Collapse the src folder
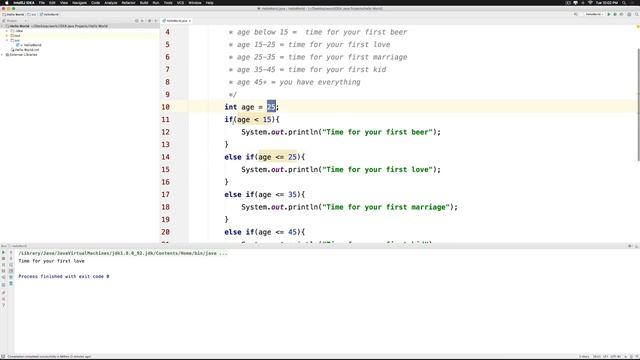This screenshot has height=360, width=640. (x=7, y=40)
